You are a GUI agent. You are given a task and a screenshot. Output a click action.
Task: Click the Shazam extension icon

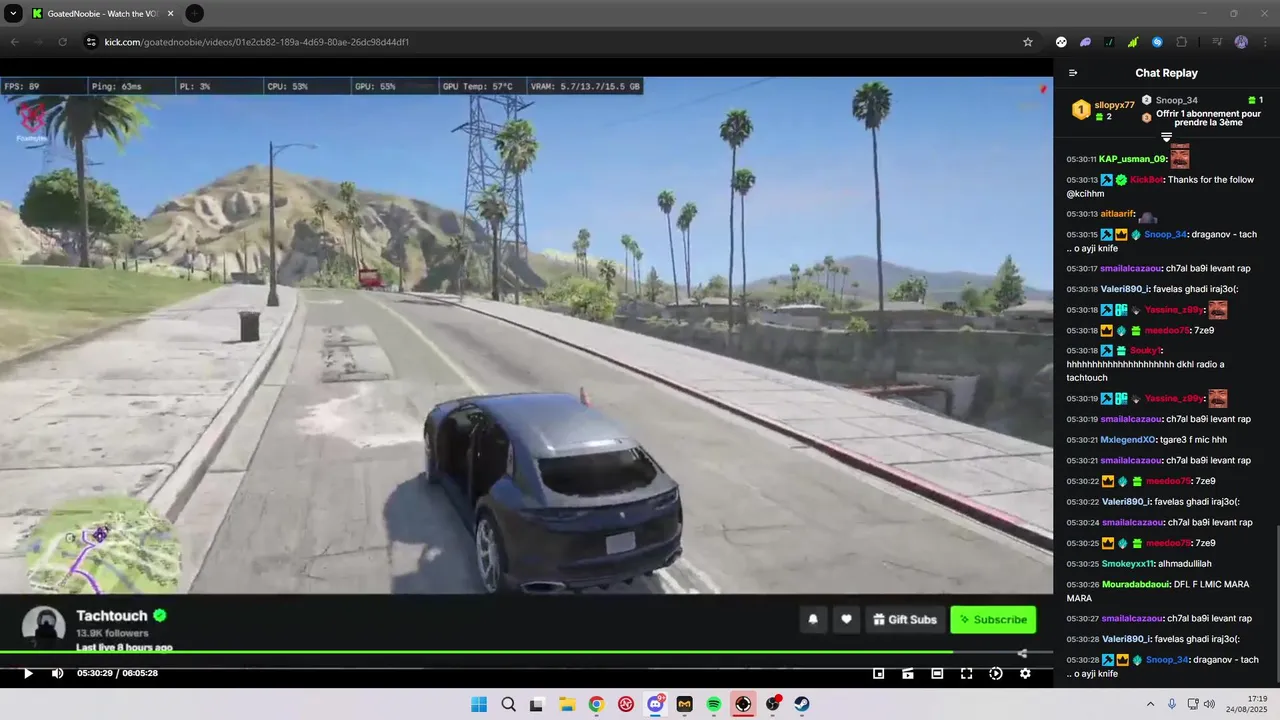pos(1157,42)
